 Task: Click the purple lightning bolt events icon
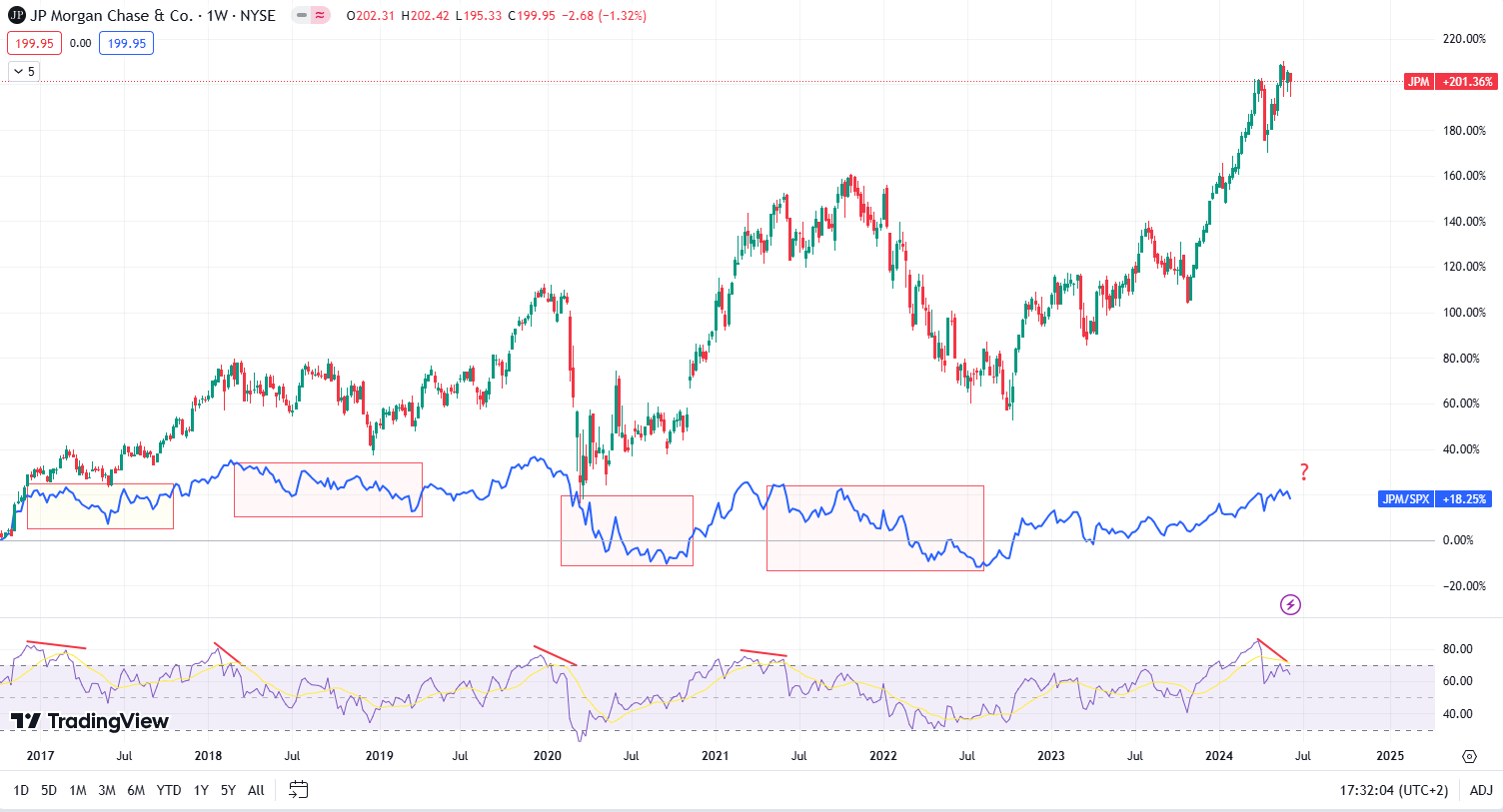pyautogui.click(x=1290, y=604)
